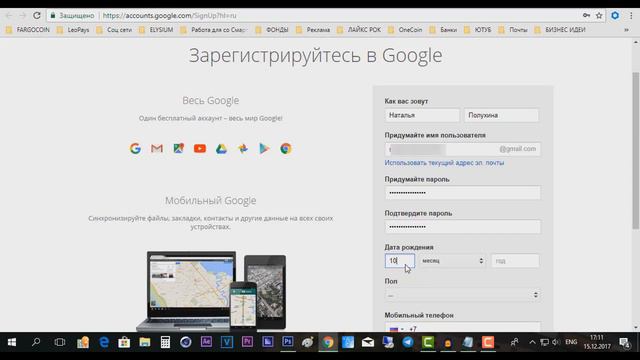The width and height of the screenshot is (640, 360).
Task: Bookmark this page with the star icon
Action: pos(599,16)
